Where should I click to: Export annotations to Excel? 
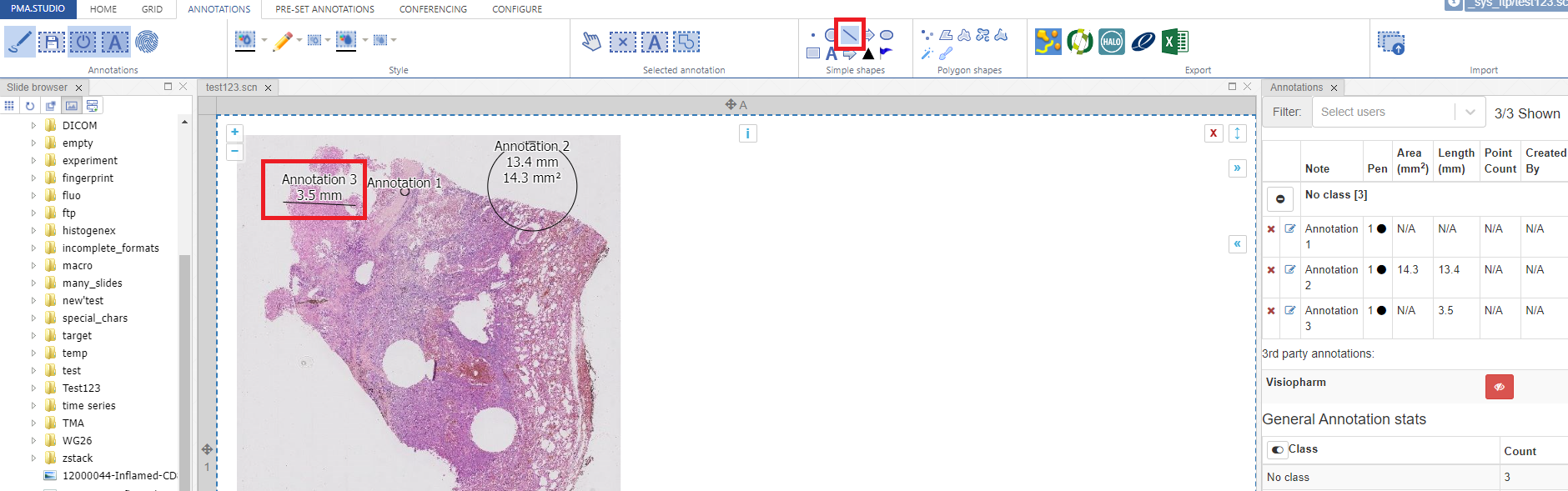click(x=1174, y=42)
